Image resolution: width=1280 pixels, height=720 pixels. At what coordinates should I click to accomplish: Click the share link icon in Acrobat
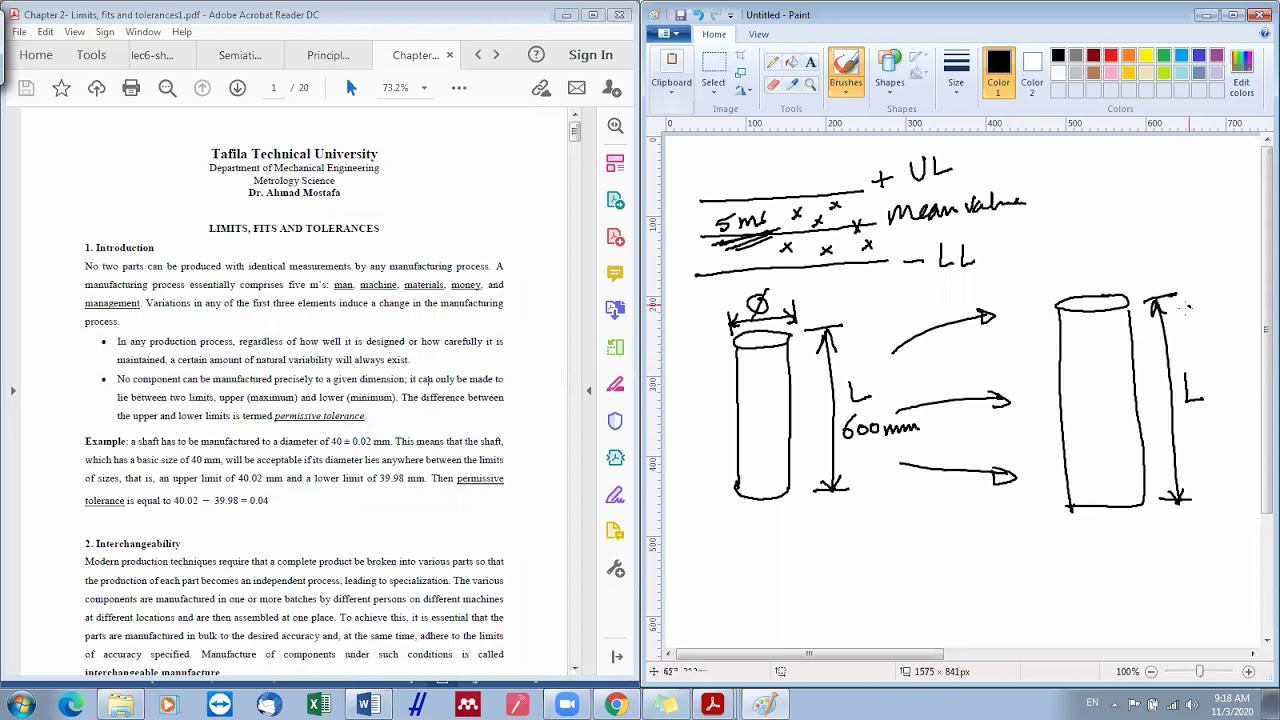click(x=541, y=88)
